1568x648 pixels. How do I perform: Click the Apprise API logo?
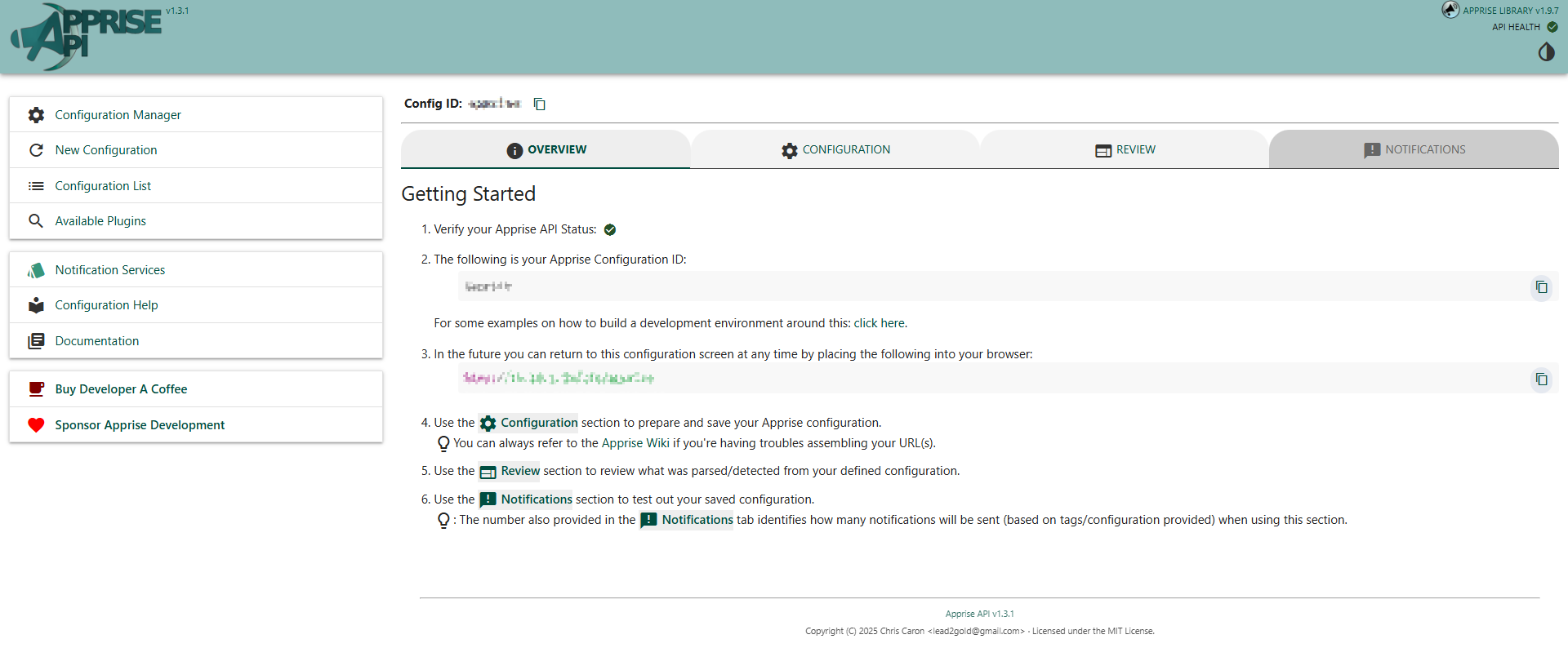[x=86, y=37]
